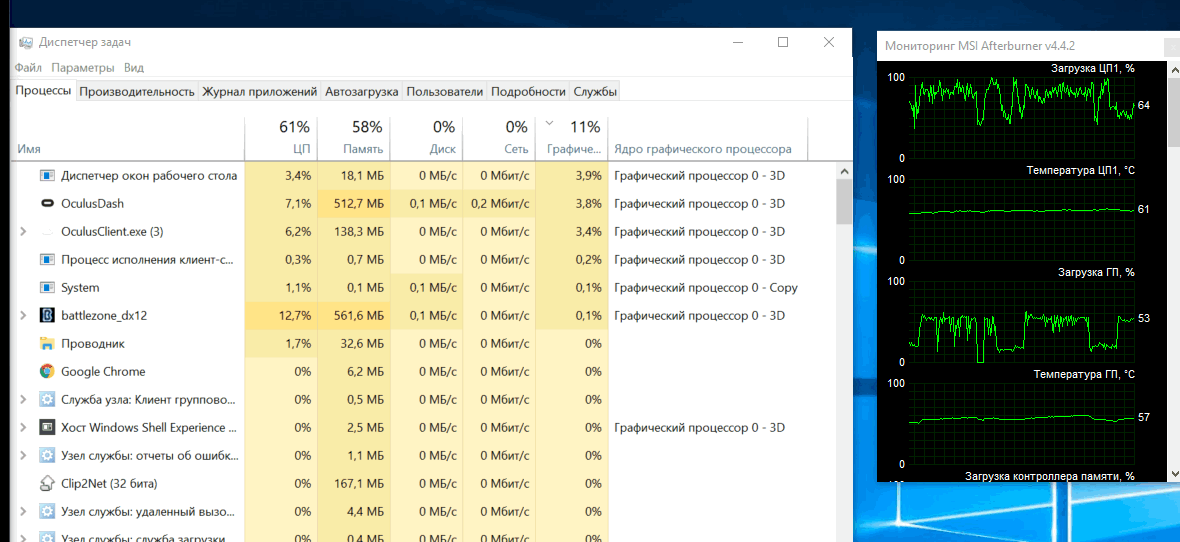Click the Хост Windows Shell Experience icon

point(47,428)
